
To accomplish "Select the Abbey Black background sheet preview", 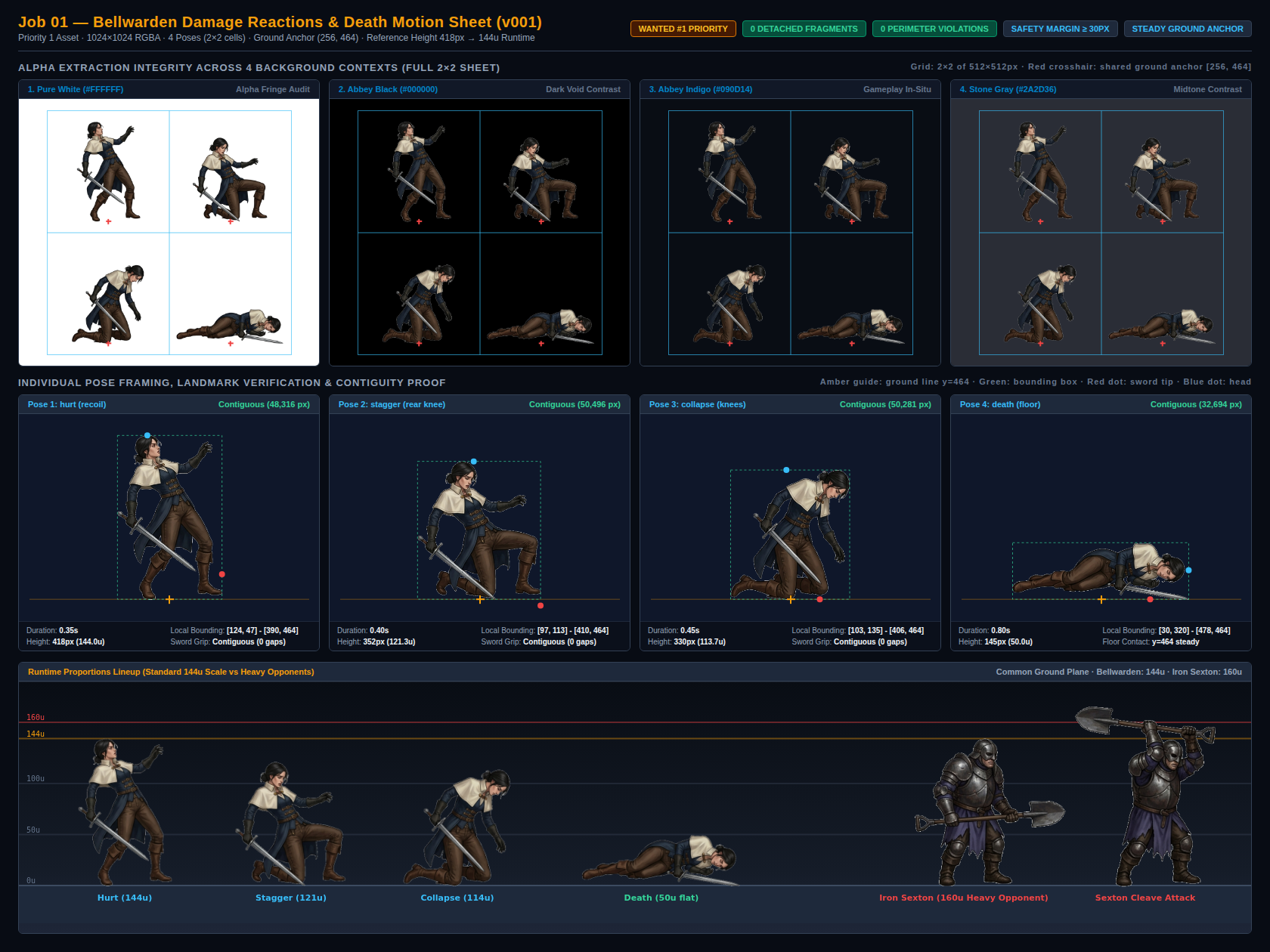I will pyautogui.click(x=480, y=233).
